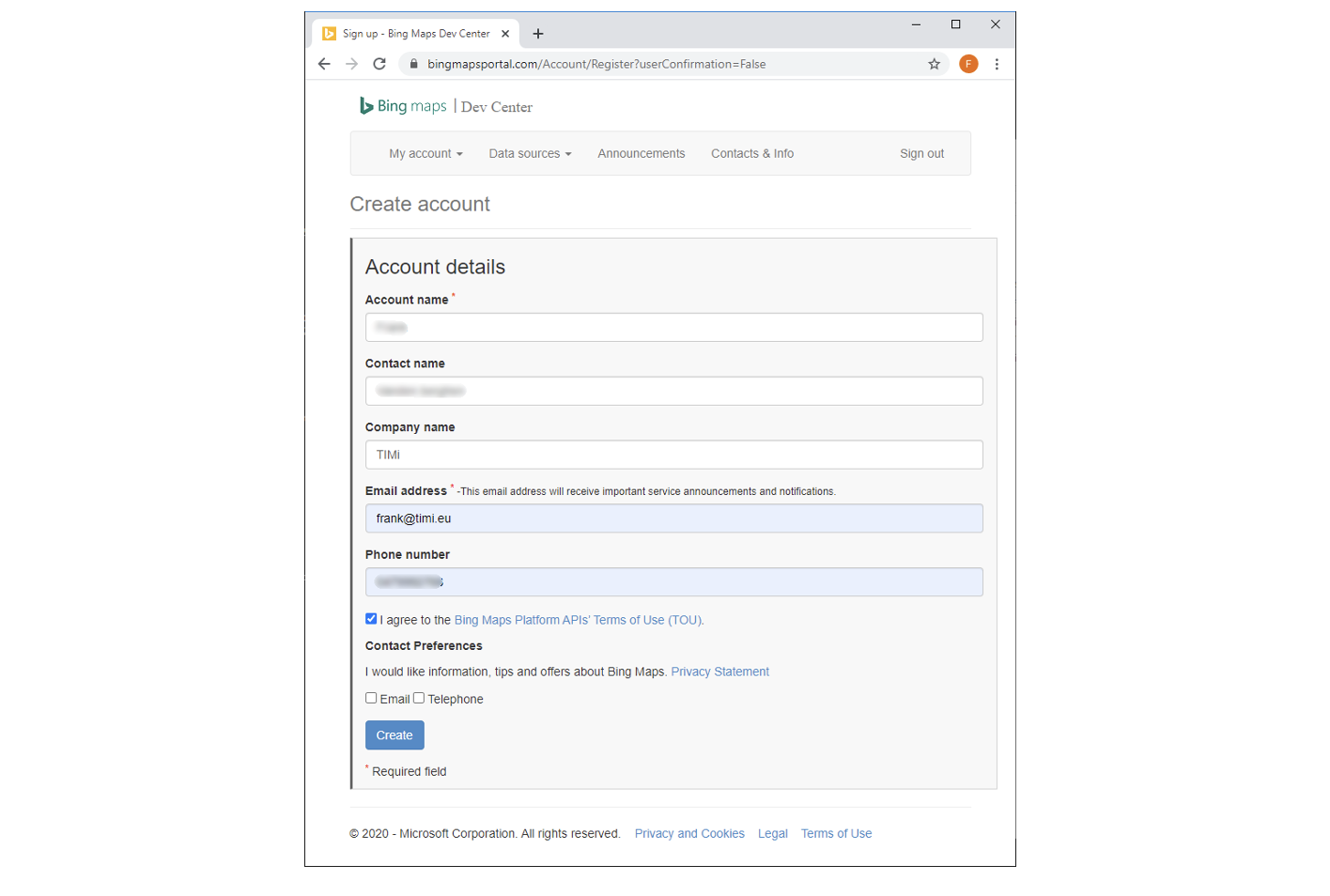
Task: Click Sign out in navigation bar
Action: click(921, 153)
